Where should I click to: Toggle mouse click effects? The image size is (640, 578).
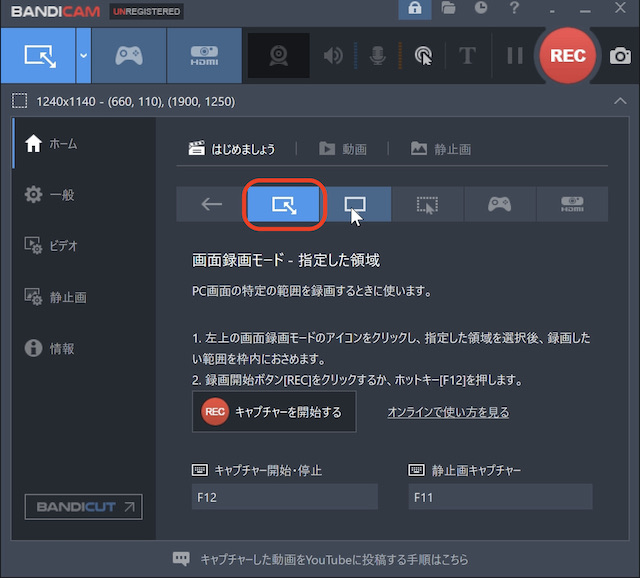[424, 56]
